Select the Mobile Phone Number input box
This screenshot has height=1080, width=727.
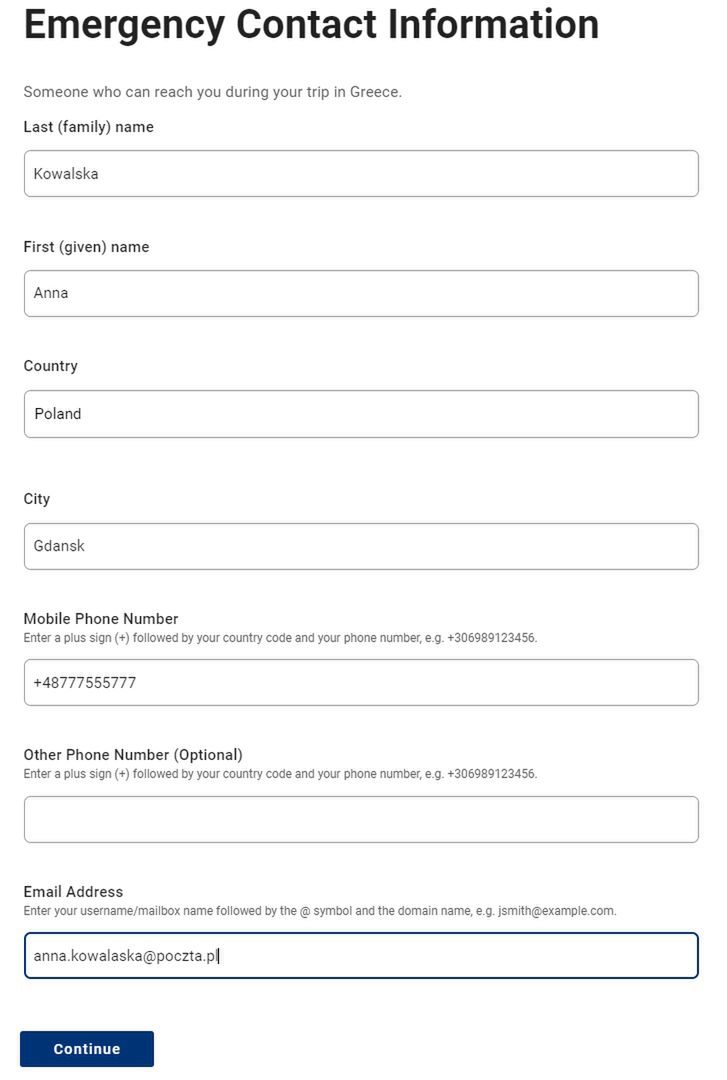360,683
